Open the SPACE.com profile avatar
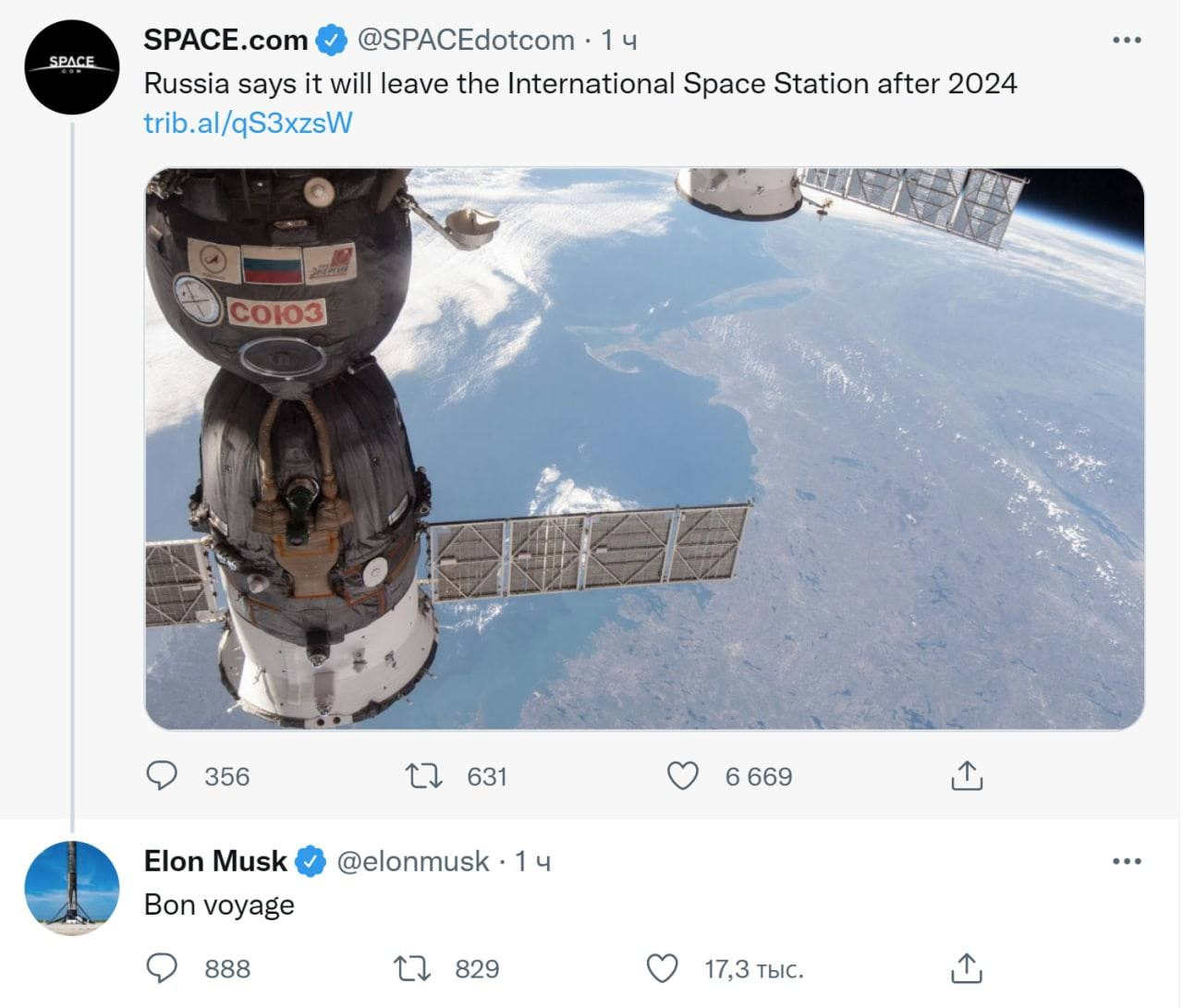 (72, 67)
